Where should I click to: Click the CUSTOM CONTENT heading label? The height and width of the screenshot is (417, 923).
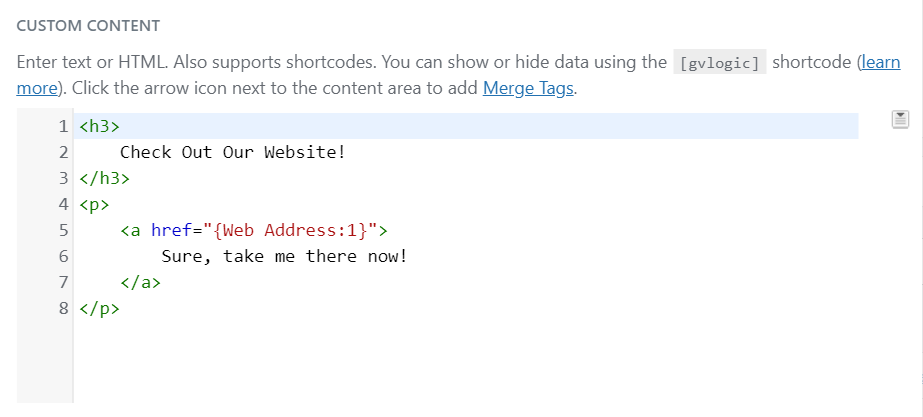[88, 24]
